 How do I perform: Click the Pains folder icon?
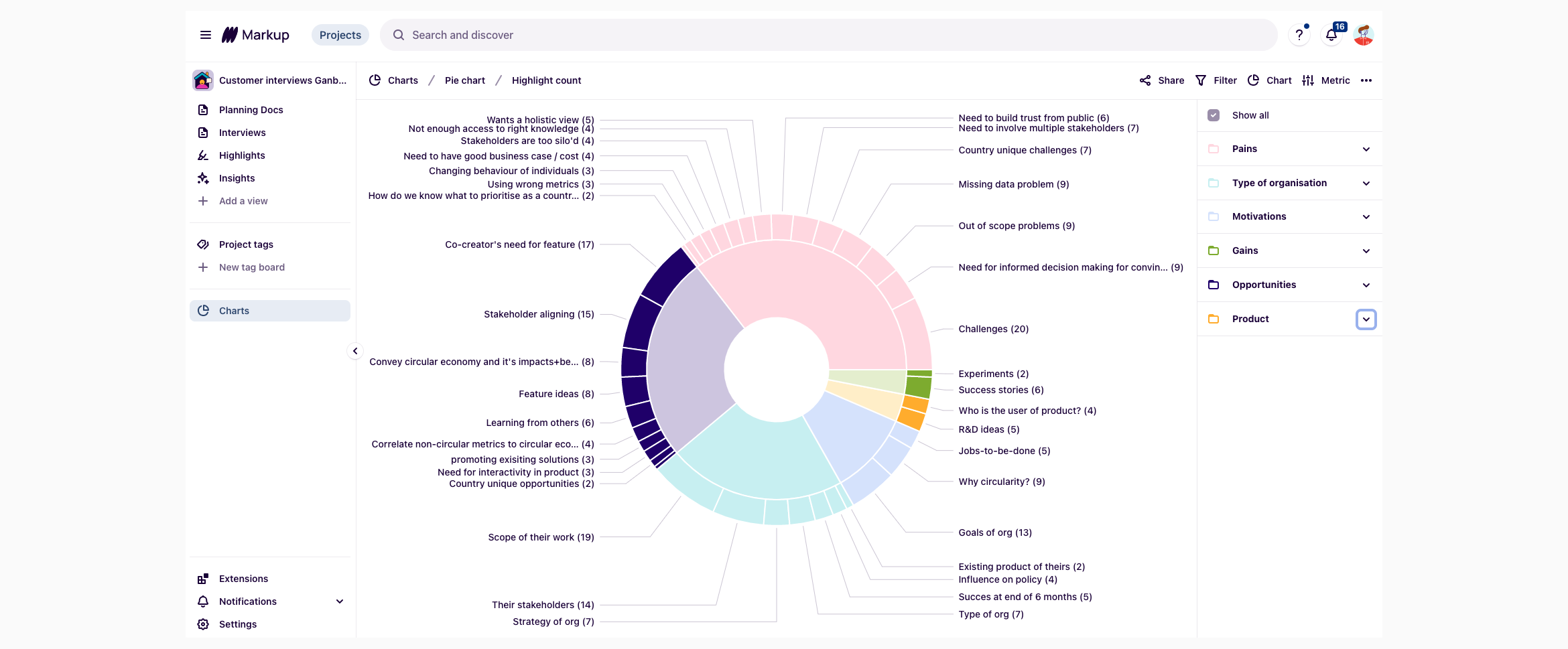click(x=1214, y=149)
